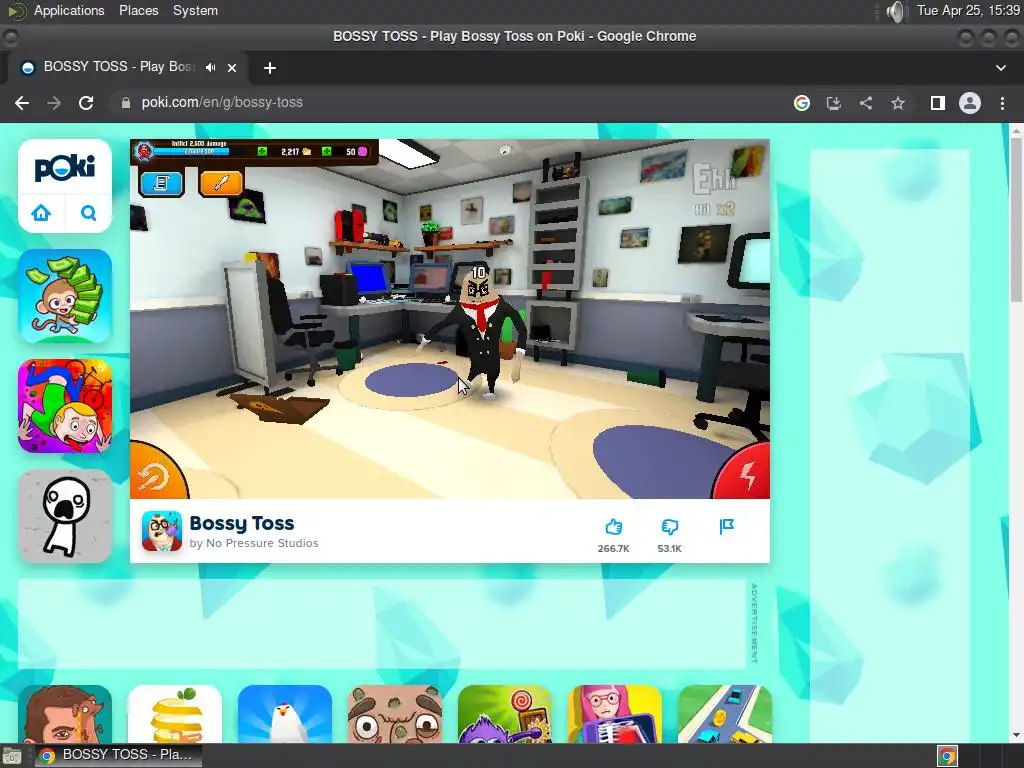Open the Applications menu
The width and height of the screenshot is (1024, 768).
coord(69,10)
